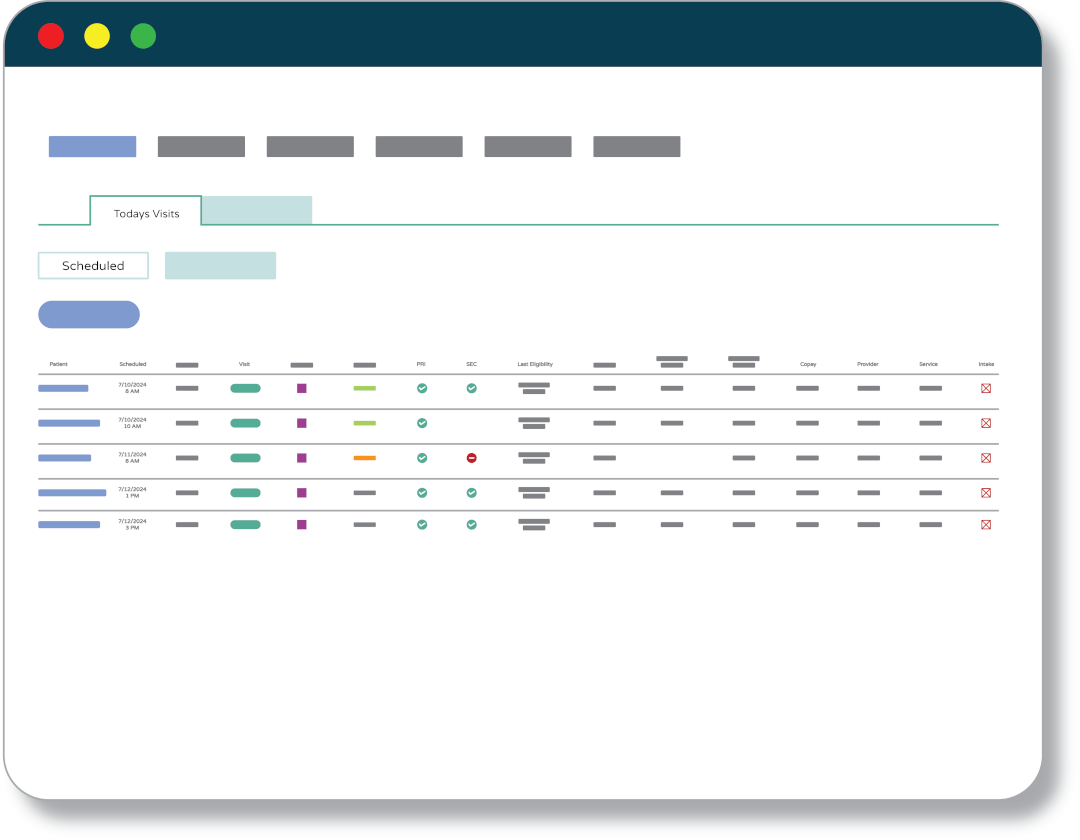Open the patient link for 7/10/2024 8 AM
The height and width of the screenshot is (840, 1080).
click(x=63, y=388)
